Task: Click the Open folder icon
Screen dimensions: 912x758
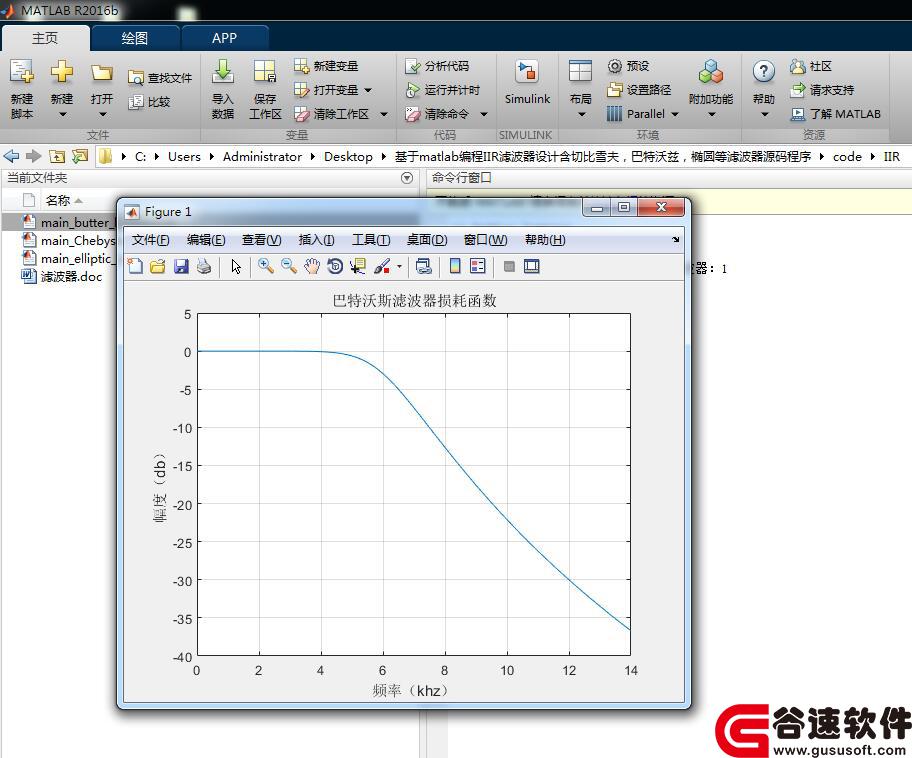Action: coord(102,73)
